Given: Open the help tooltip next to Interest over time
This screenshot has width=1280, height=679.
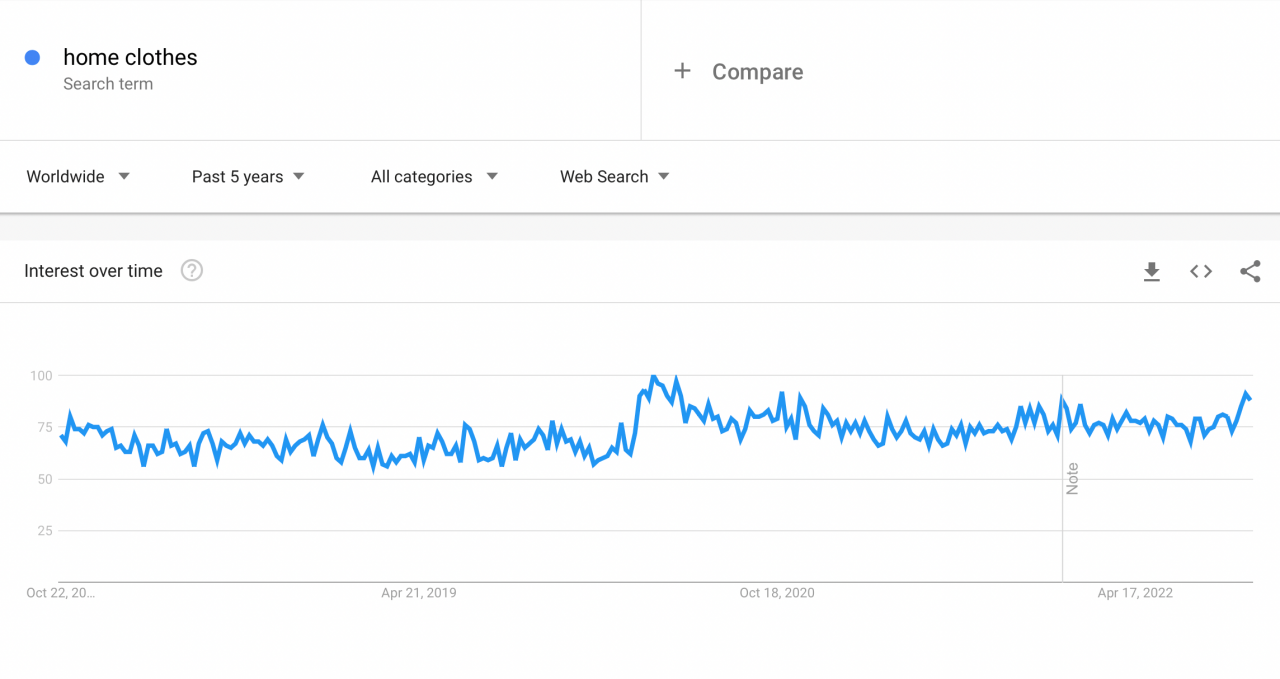Looking at the screenshot, I should click(x=191, y=270).
